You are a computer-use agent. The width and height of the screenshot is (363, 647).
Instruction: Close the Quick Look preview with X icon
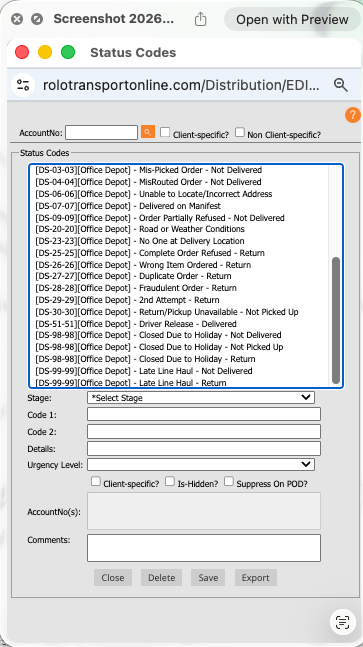(x=17, y=19)
